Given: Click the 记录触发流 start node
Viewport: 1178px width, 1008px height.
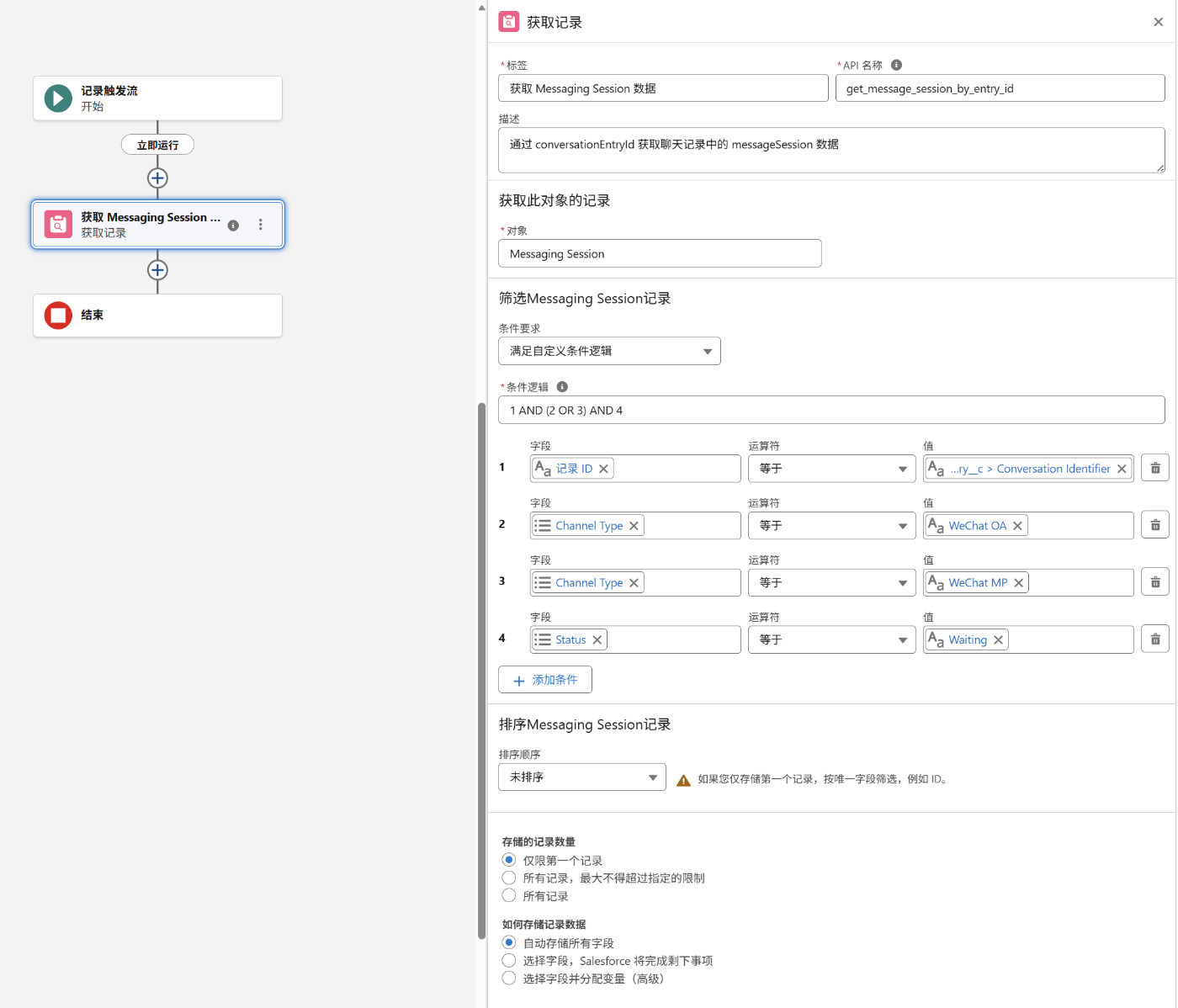Looking at the screenshot, I should [157, 98].
